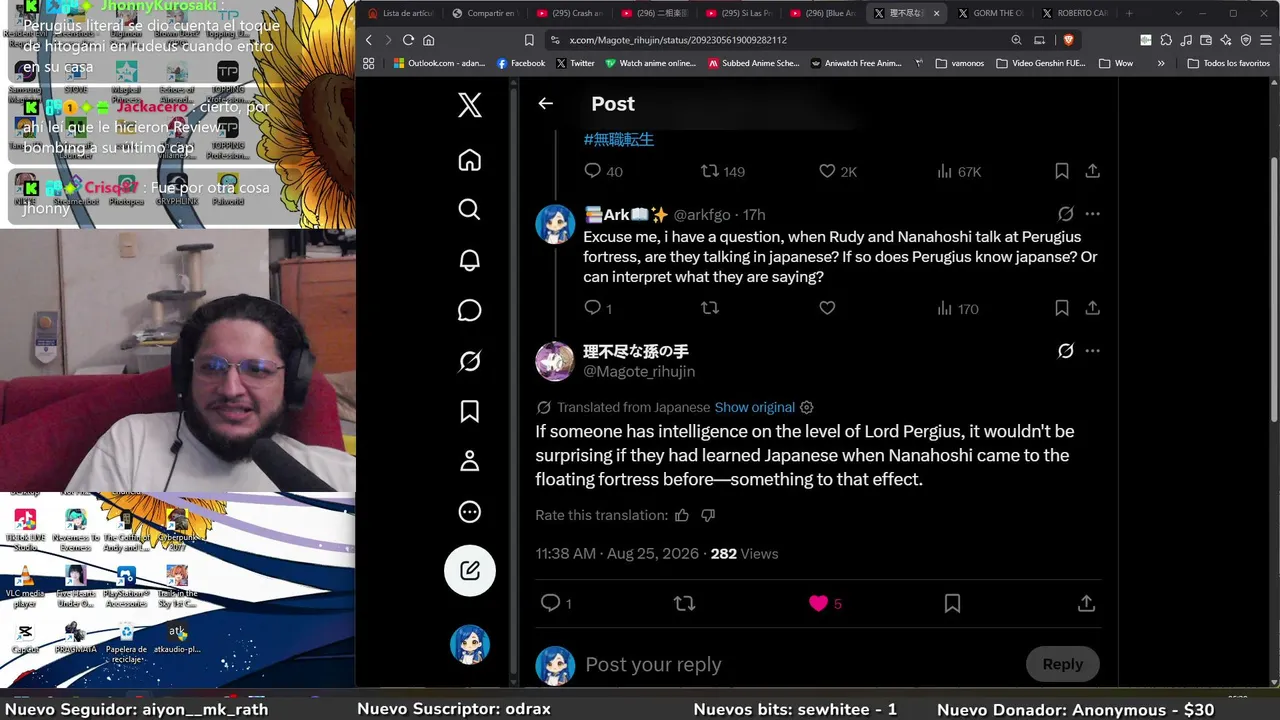The height and width of the screenshot is (720, 1280).
Task: Bookmark Magote_rihujin's translated post
Action: 952,603
